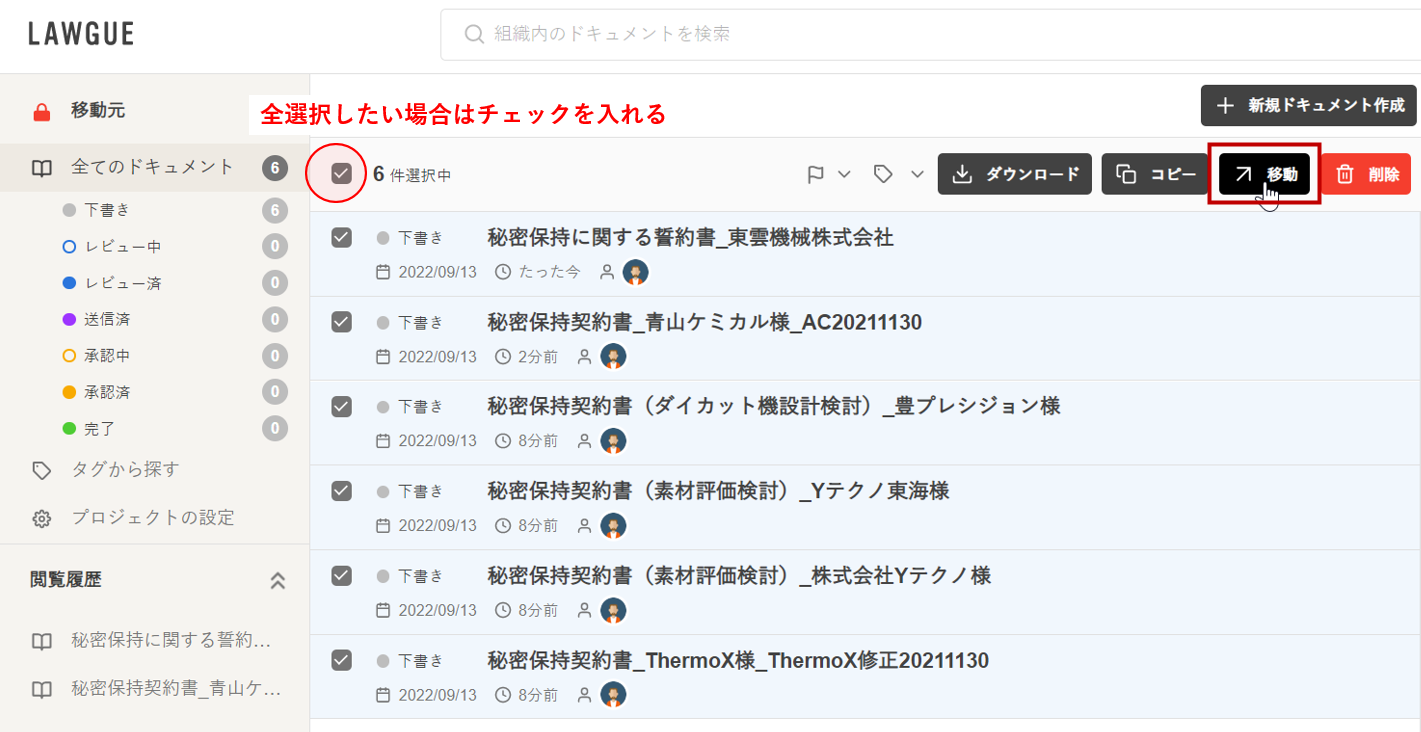Click user avatar on the 東雲機械株式会社 document row
Image resolution: width=1421 pixels, height=732 pixels.
click(x=635, y=272)
